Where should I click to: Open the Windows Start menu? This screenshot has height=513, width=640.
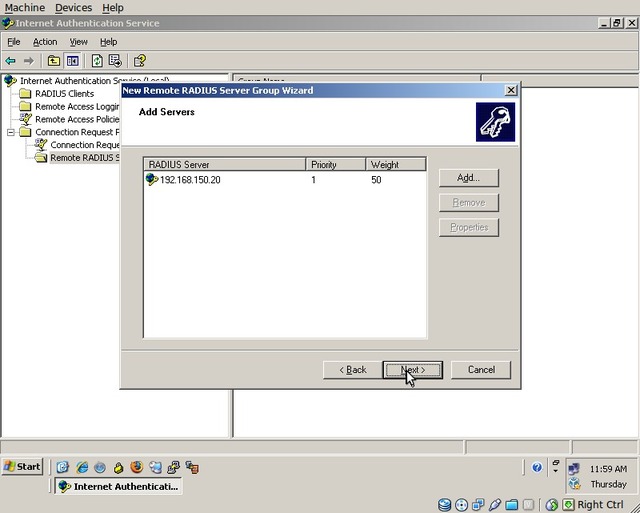point(23,467)
